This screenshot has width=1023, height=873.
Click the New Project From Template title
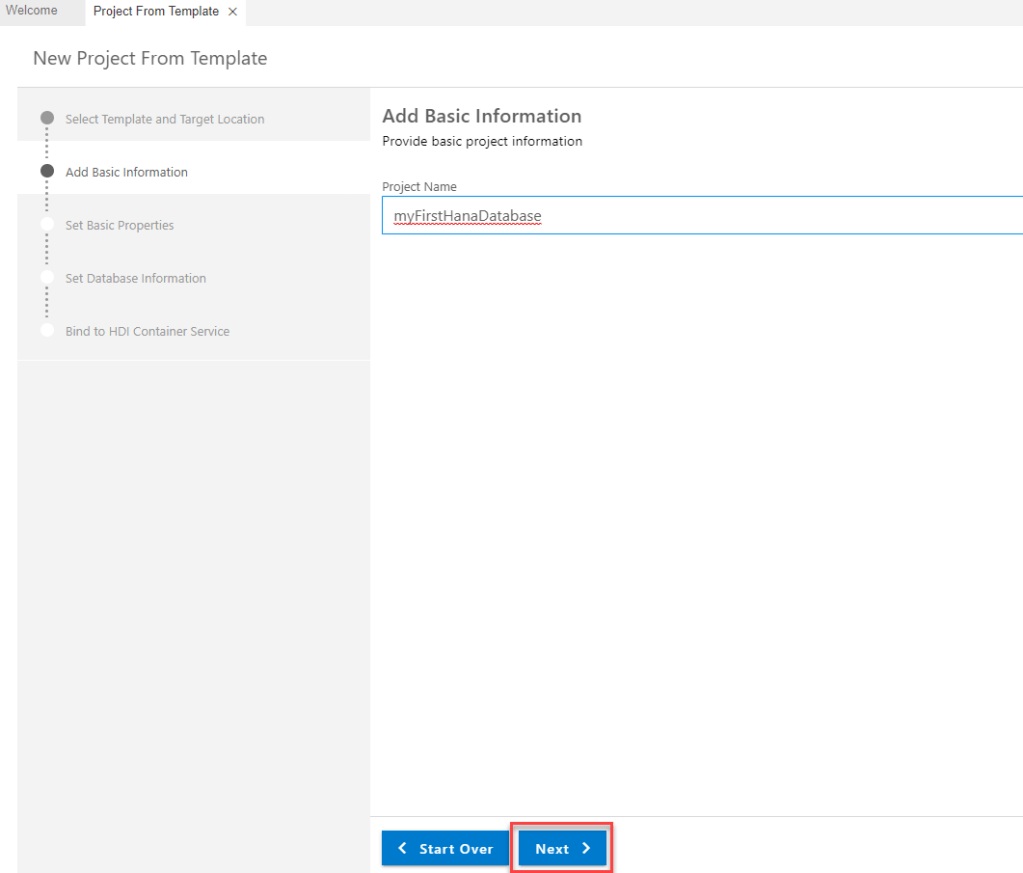[150, 58]
